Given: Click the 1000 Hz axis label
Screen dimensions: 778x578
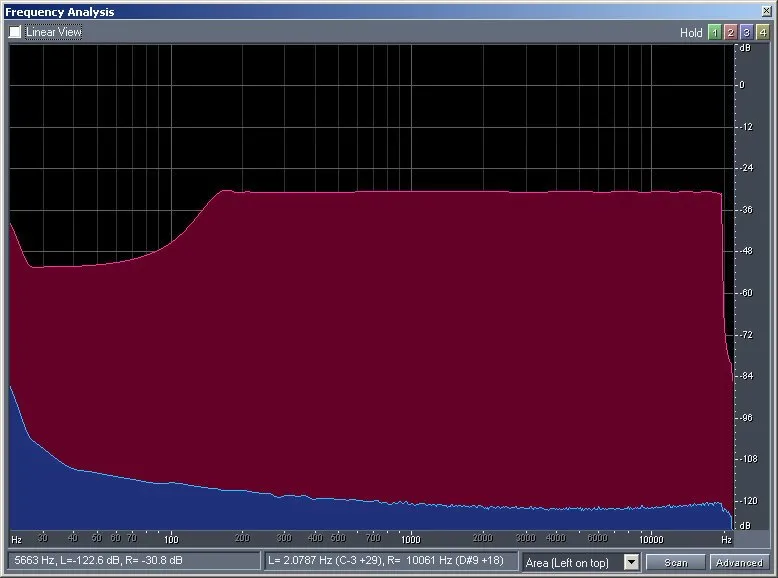Looking at the screenshot, I should (410, 539).
